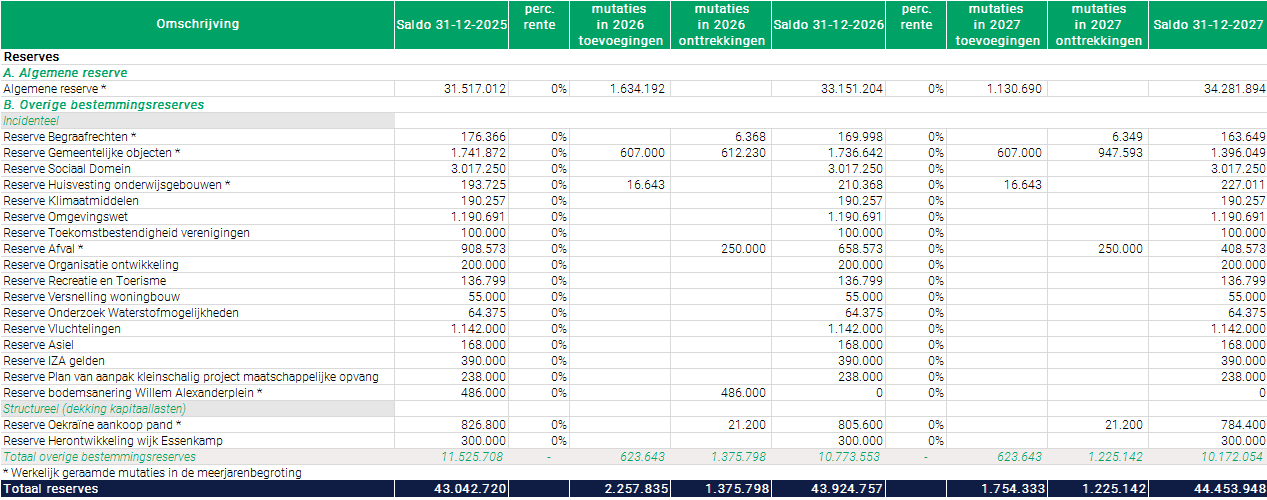Click the Incidenteel subsection label
The width and height of the screenshot is (1267, 500).
click(x=33, y=121)
